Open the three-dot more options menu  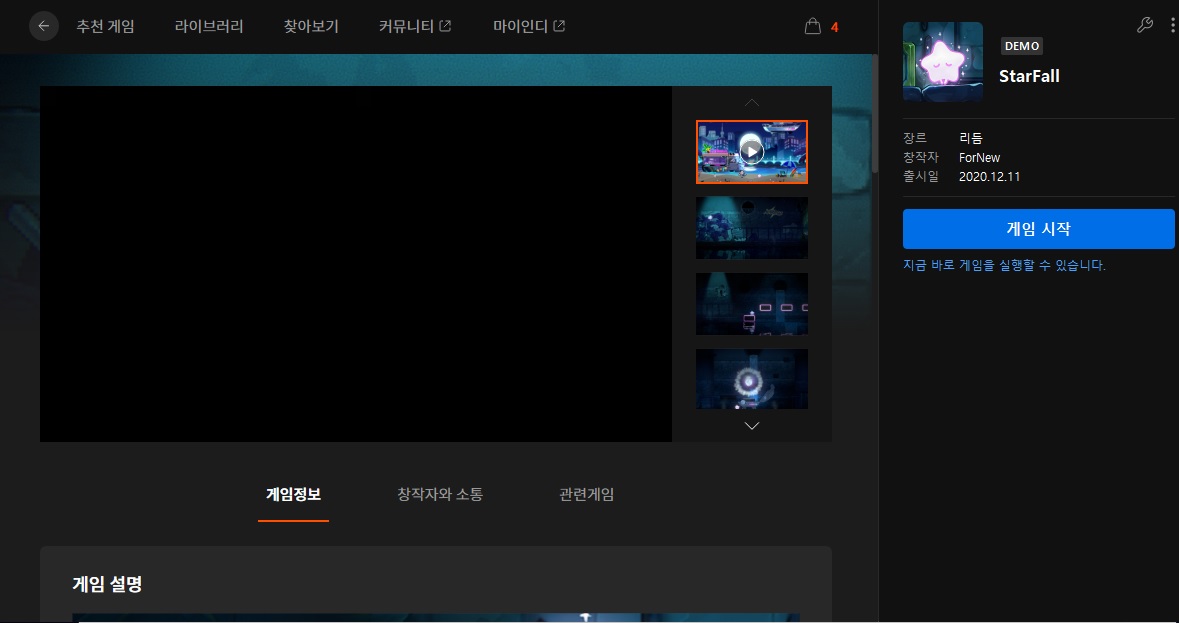click(1172, 25)
